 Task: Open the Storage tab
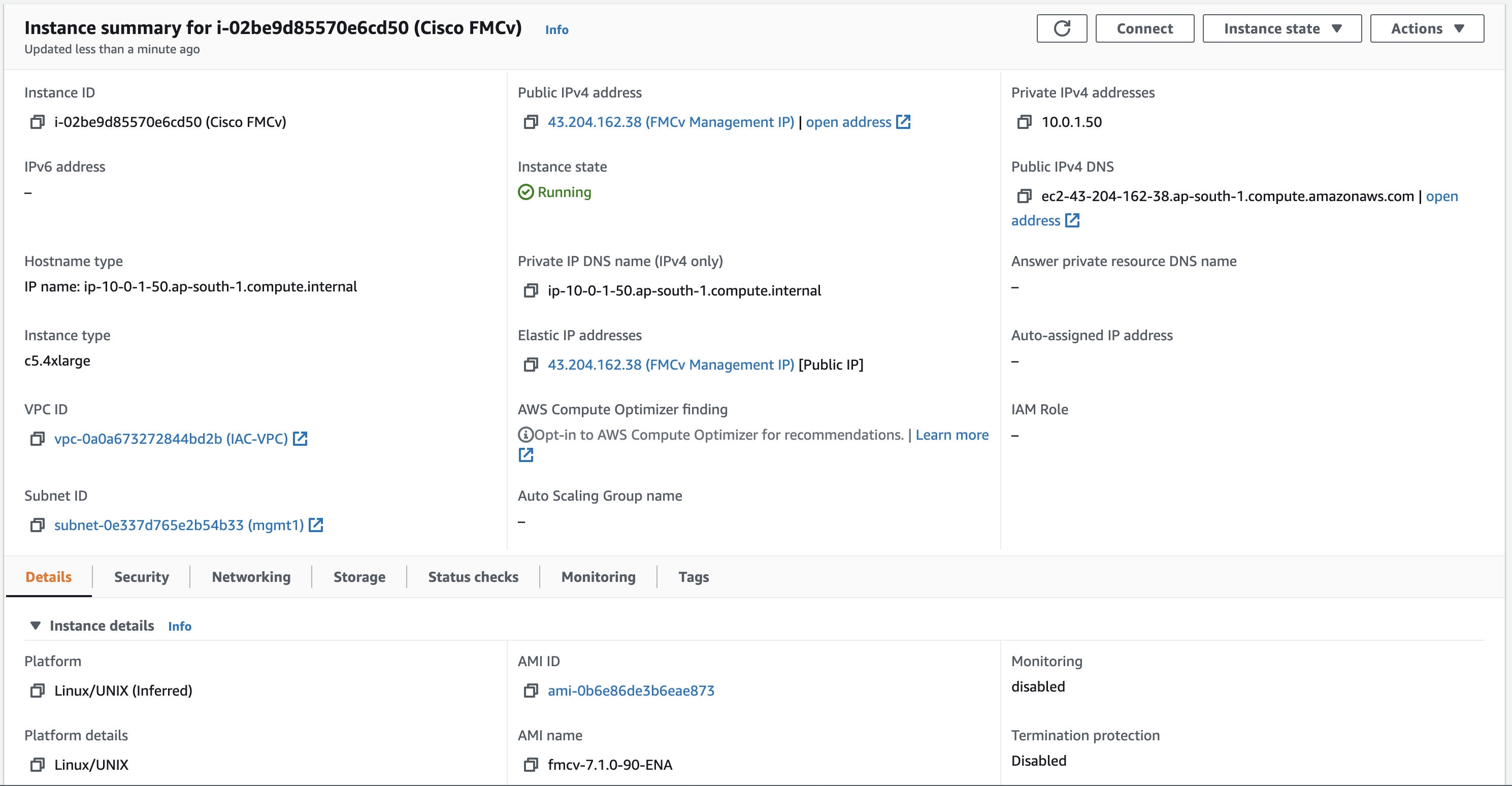[359, 577]
